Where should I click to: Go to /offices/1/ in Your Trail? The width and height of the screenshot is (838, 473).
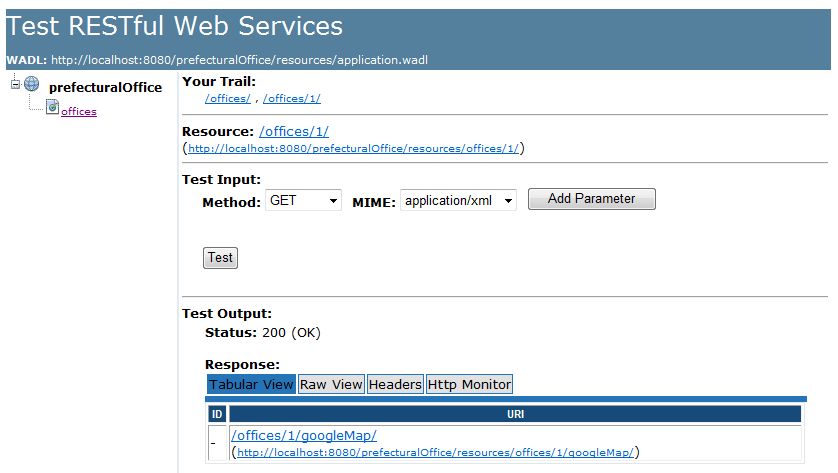291,98
